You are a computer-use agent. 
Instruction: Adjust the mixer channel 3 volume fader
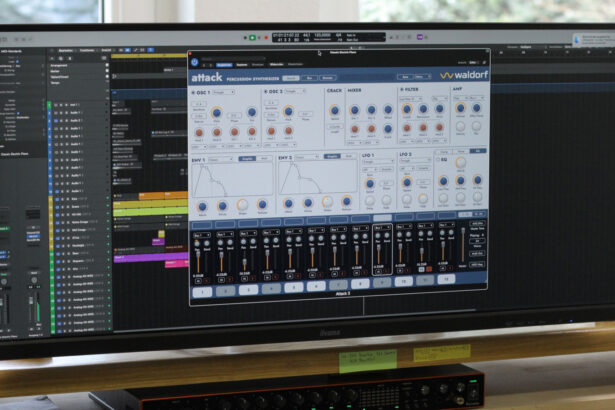[x=244, y=262]
